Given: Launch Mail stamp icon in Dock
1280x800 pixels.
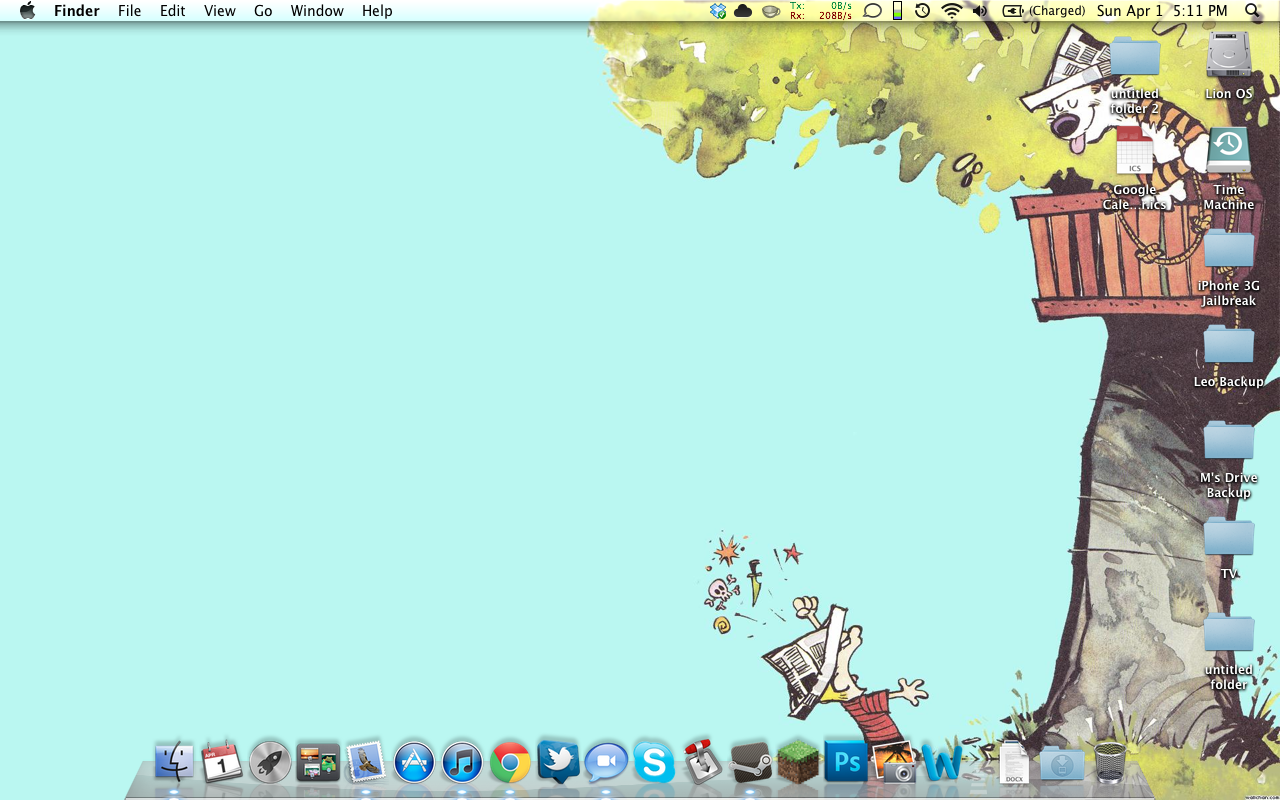Looking at the screenshot, I should pyautogui.click(x=366, y=762).
